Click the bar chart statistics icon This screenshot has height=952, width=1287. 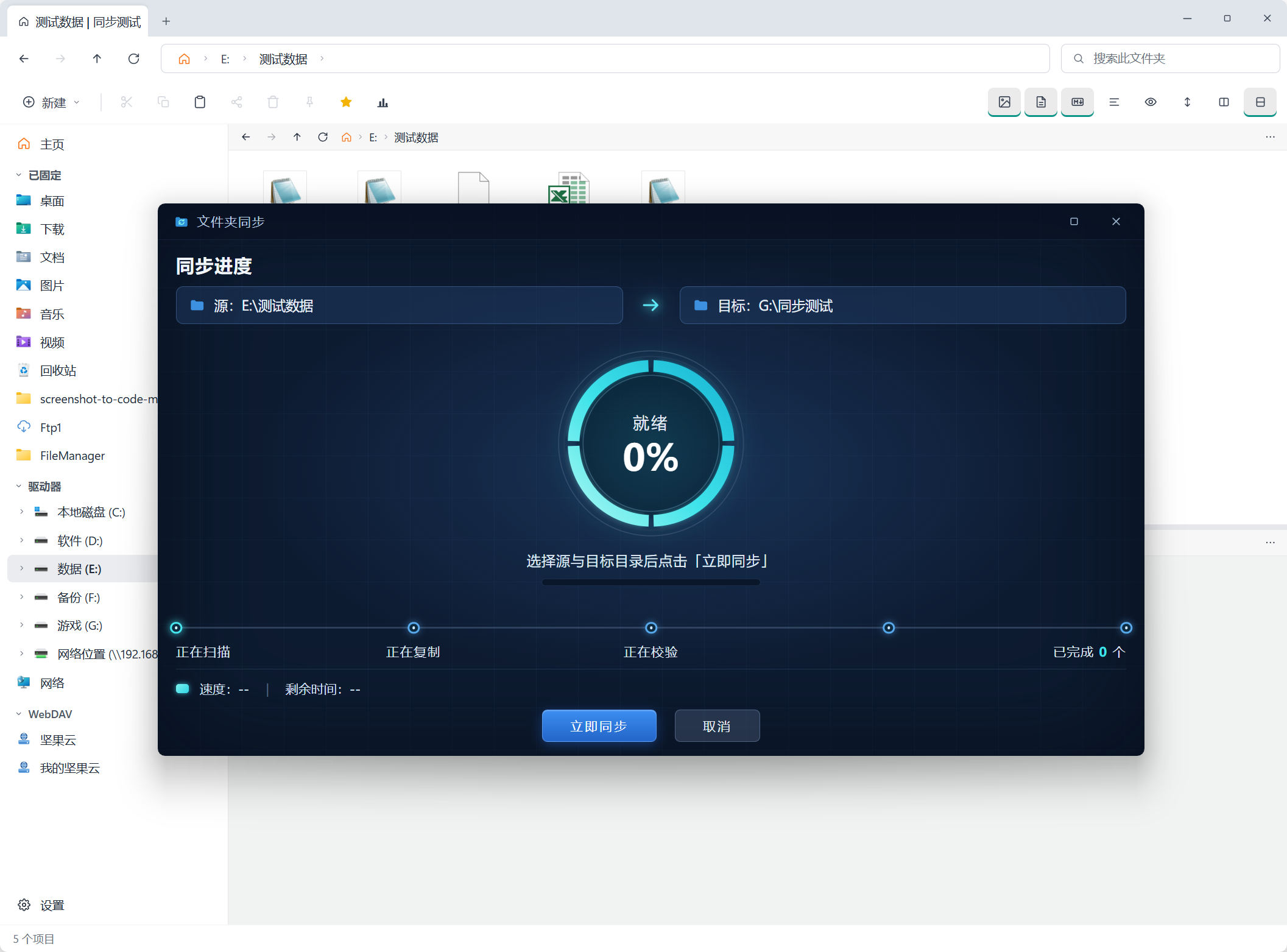pos(383,102)
